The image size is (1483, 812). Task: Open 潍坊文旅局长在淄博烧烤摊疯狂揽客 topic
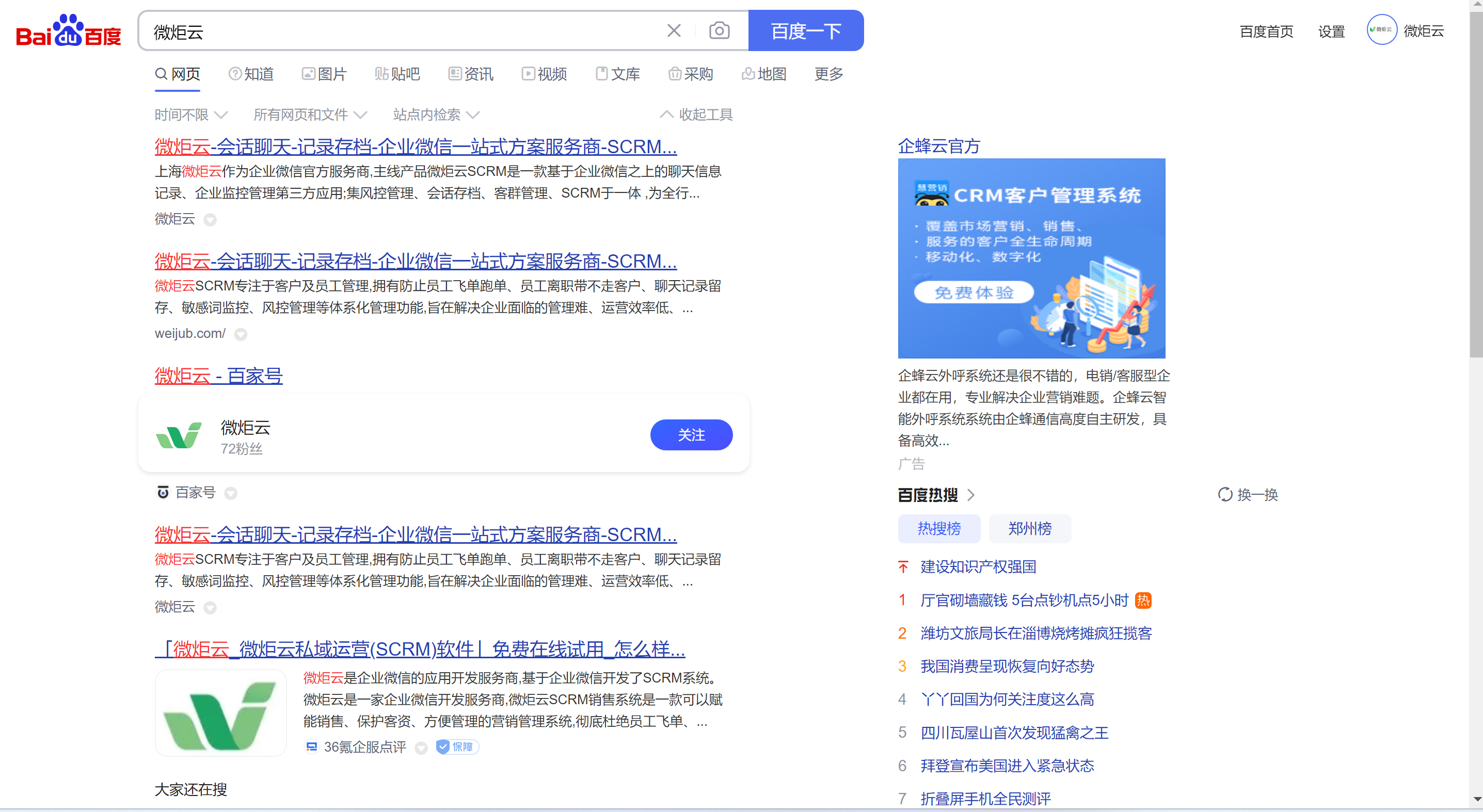[1035, 633]
